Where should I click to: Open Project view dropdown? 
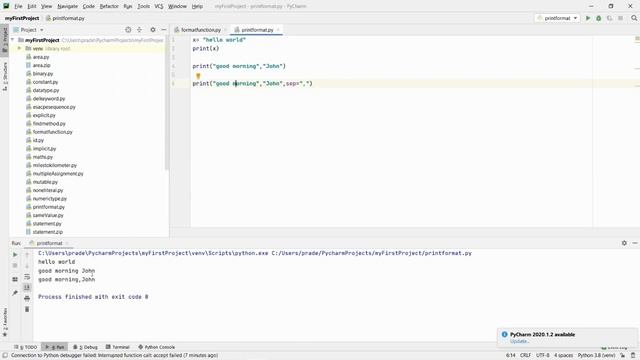coord(28,30)
